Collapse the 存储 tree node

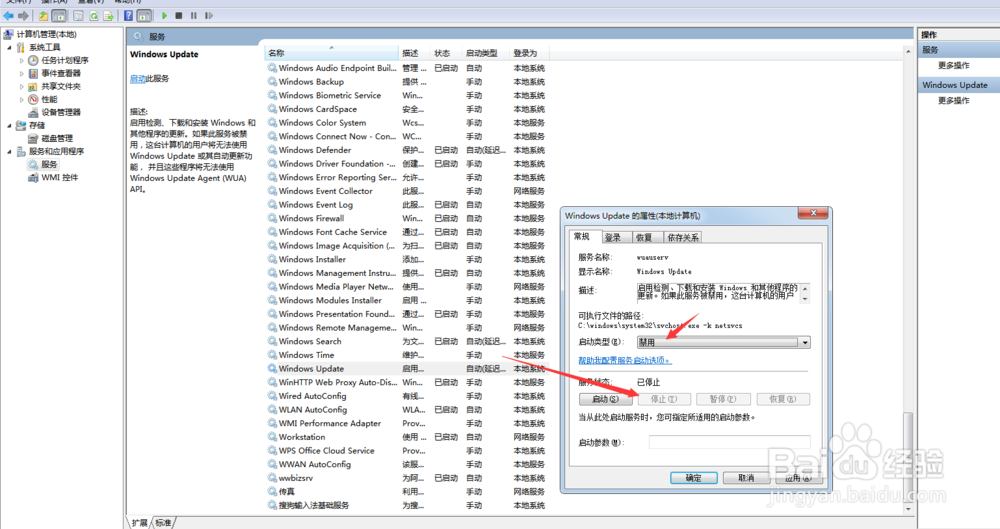click(x=9, y=126)
